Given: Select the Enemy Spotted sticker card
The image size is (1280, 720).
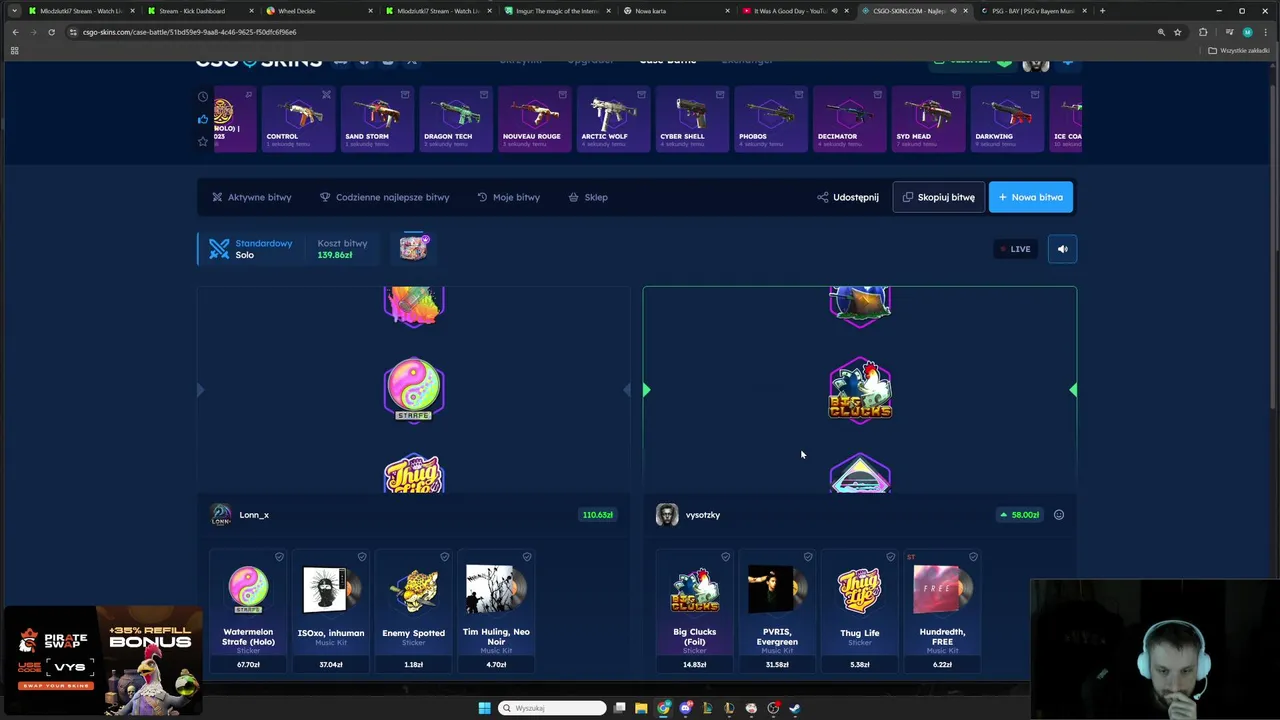Looking at the screenshot, I should pyautogui.click(x=414, y=610).
